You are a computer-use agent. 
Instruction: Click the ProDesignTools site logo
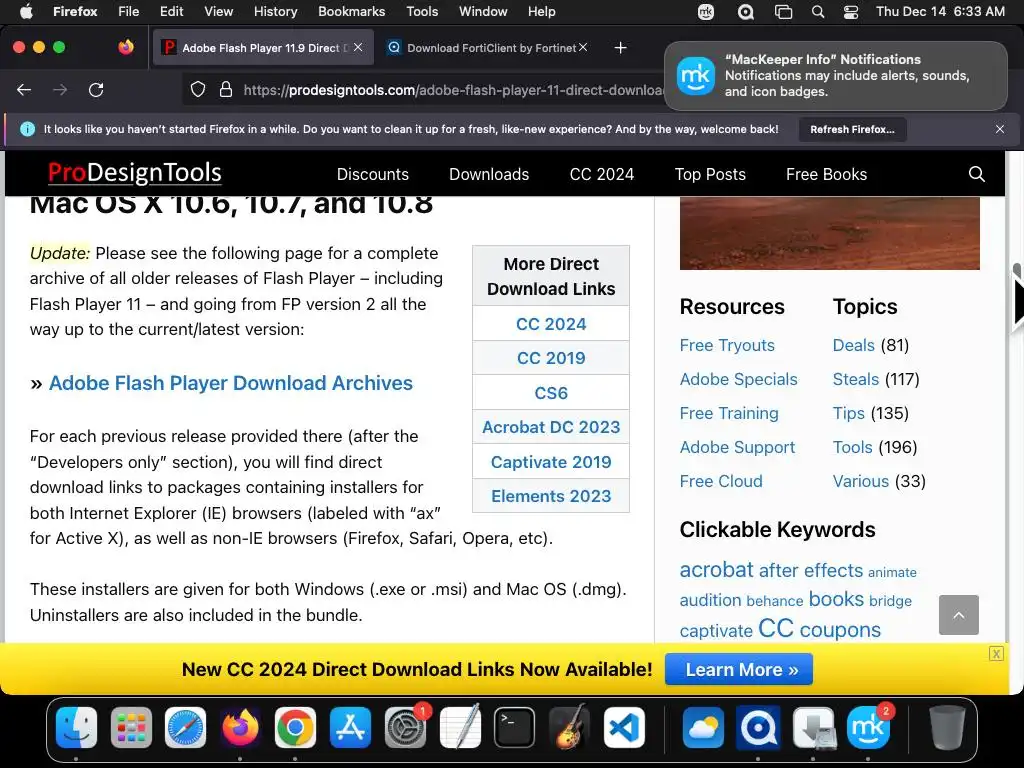pos(135,172)
